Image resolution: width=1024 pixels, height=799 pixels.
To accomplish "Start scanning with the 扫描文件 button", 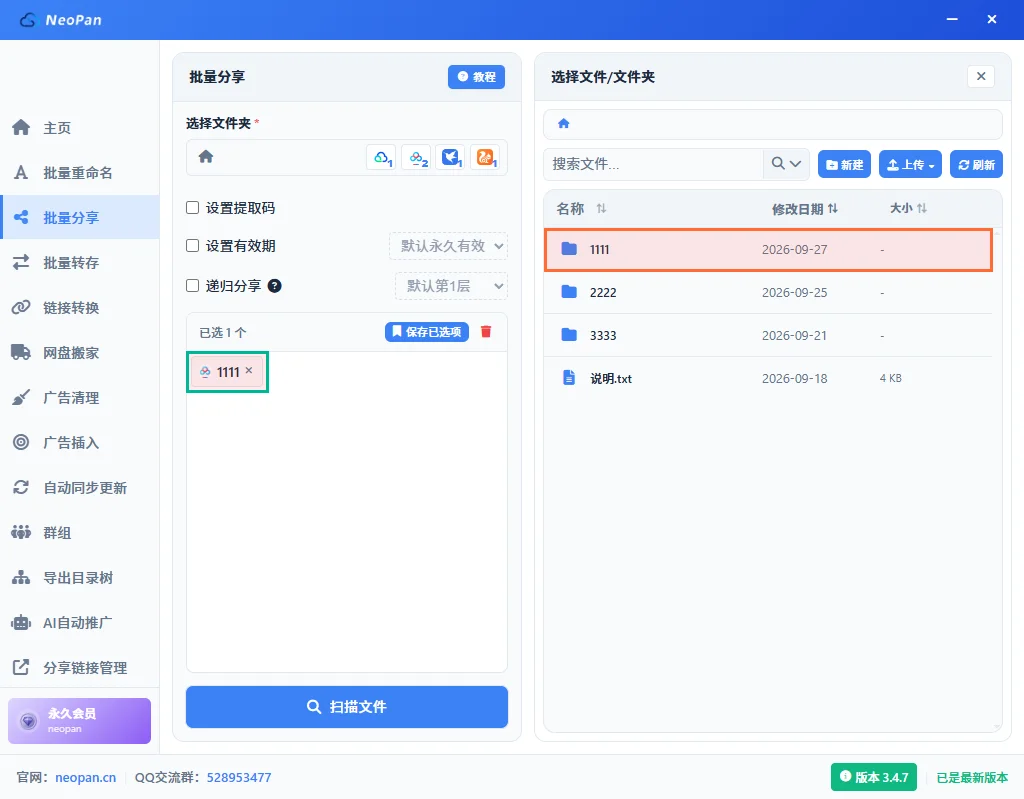I will [x=347, y=707].
